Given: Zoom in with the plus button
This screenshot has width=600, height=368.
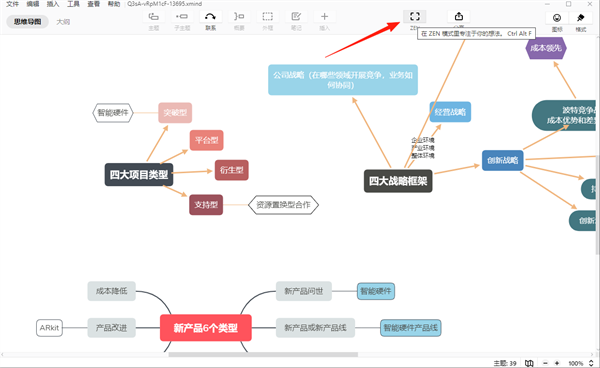Looking at the screenshot, I should [x=557, y=363].
